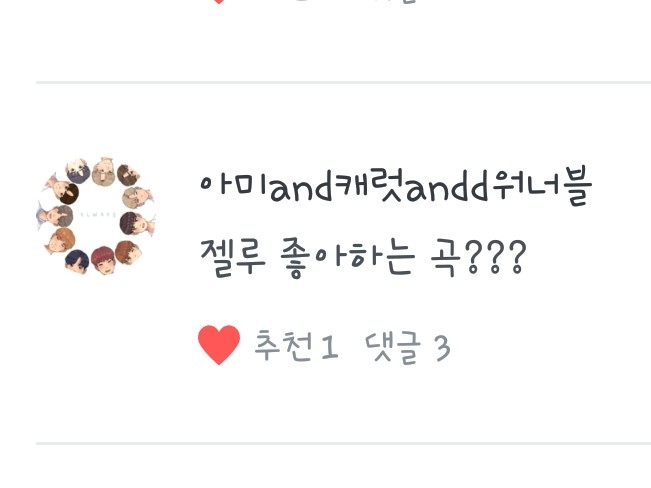
Task: Click the ALWAYS text inside profile image
Action: [97, 215]
